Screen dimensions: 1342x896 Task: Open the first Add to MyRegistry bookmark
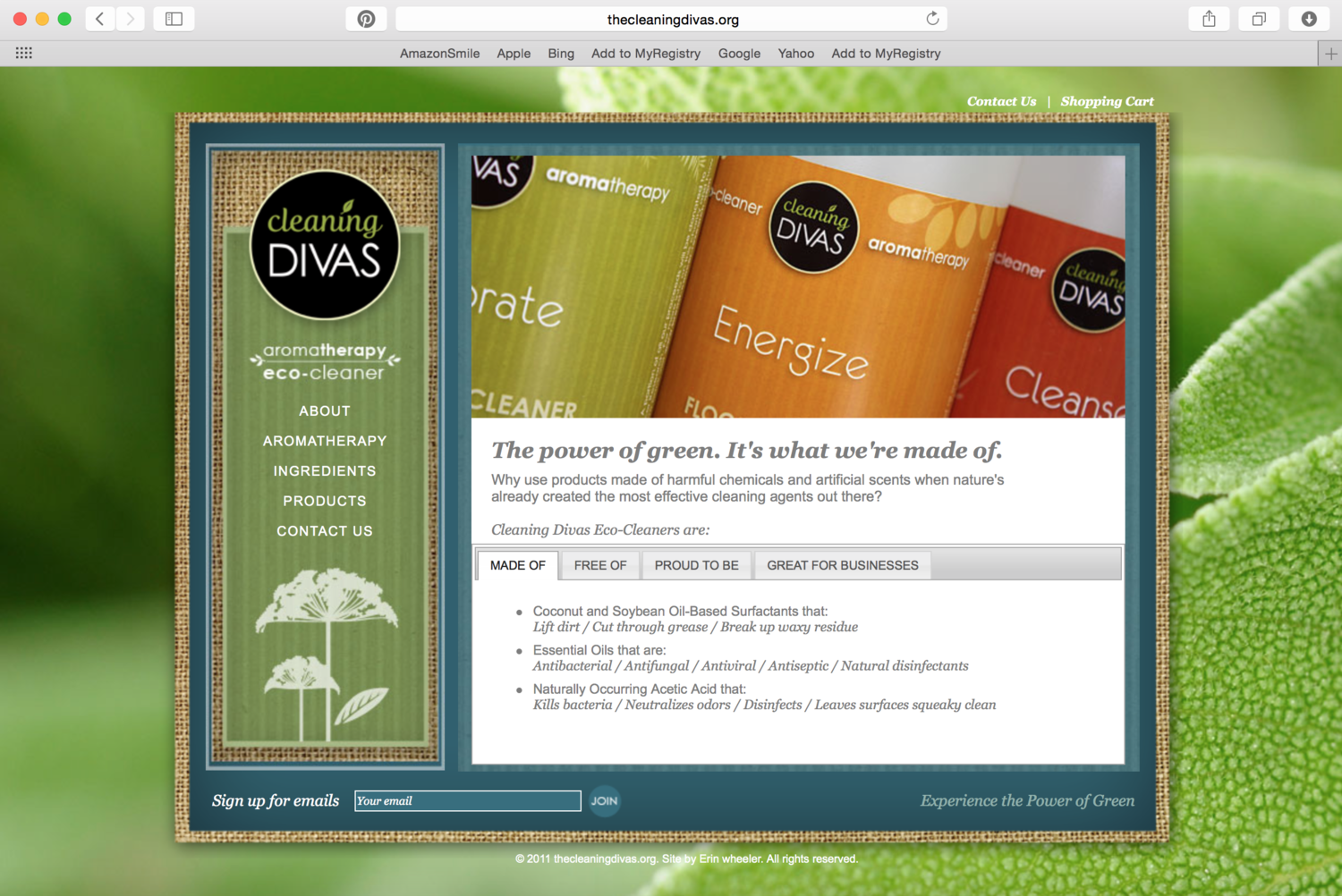pyautogui.click(x=646, y=54)
